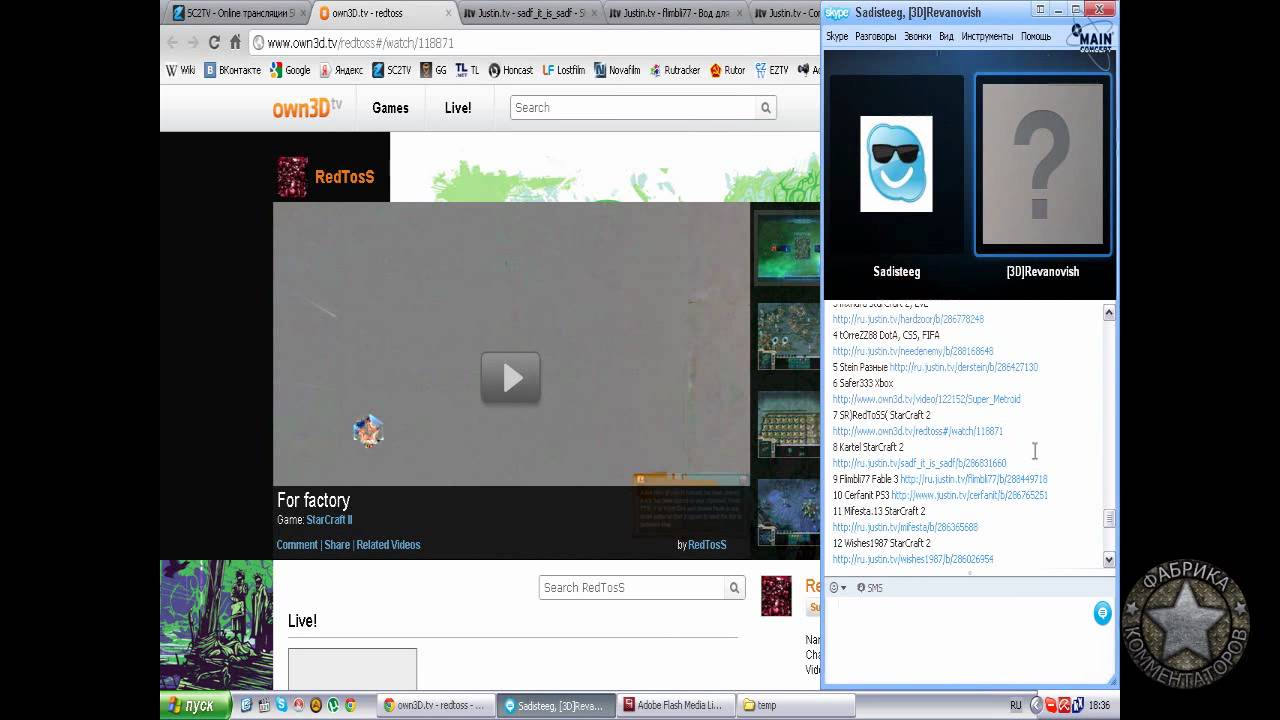Open the Games section on own3D
This screenshot has width=1280, height=720.
pyautogui.click(x=390, y=108)
